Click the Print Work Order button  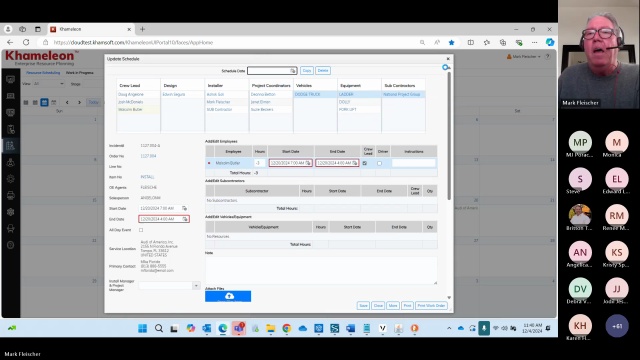coord(431,306)
